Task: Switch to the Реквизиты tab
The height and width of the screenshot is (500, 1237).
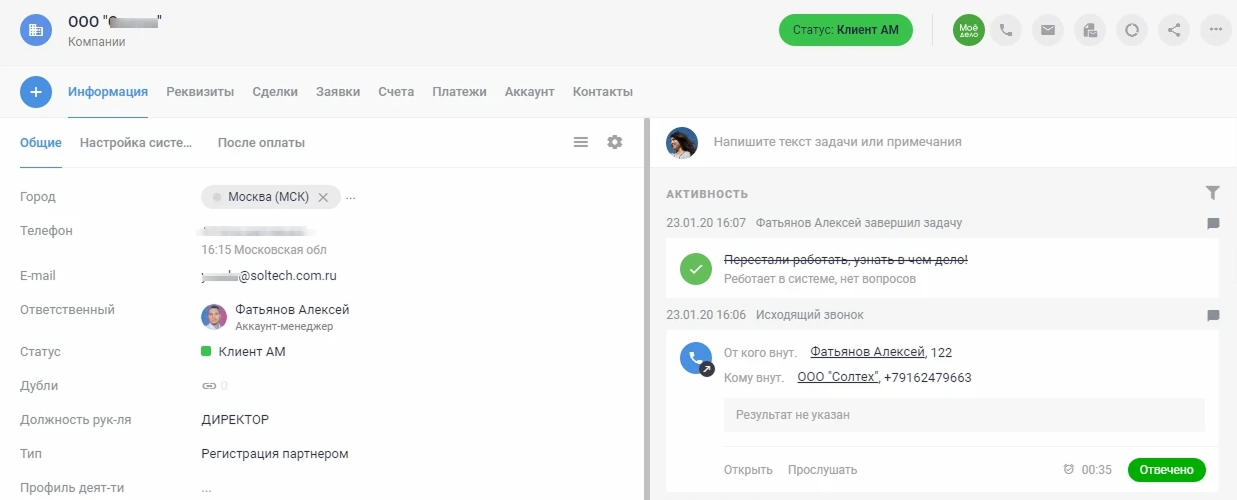Action: click(200, 92)
